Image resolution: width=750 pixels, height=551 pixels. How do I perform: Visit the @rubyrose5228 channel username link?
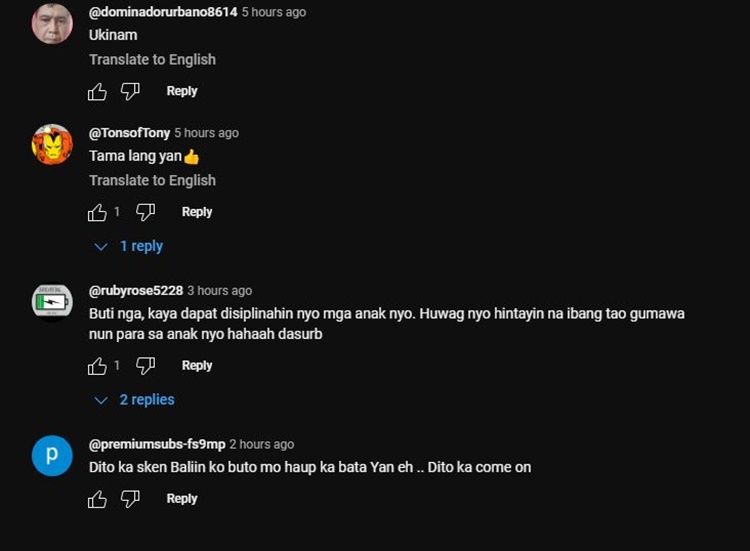click(x=136, y=291)
